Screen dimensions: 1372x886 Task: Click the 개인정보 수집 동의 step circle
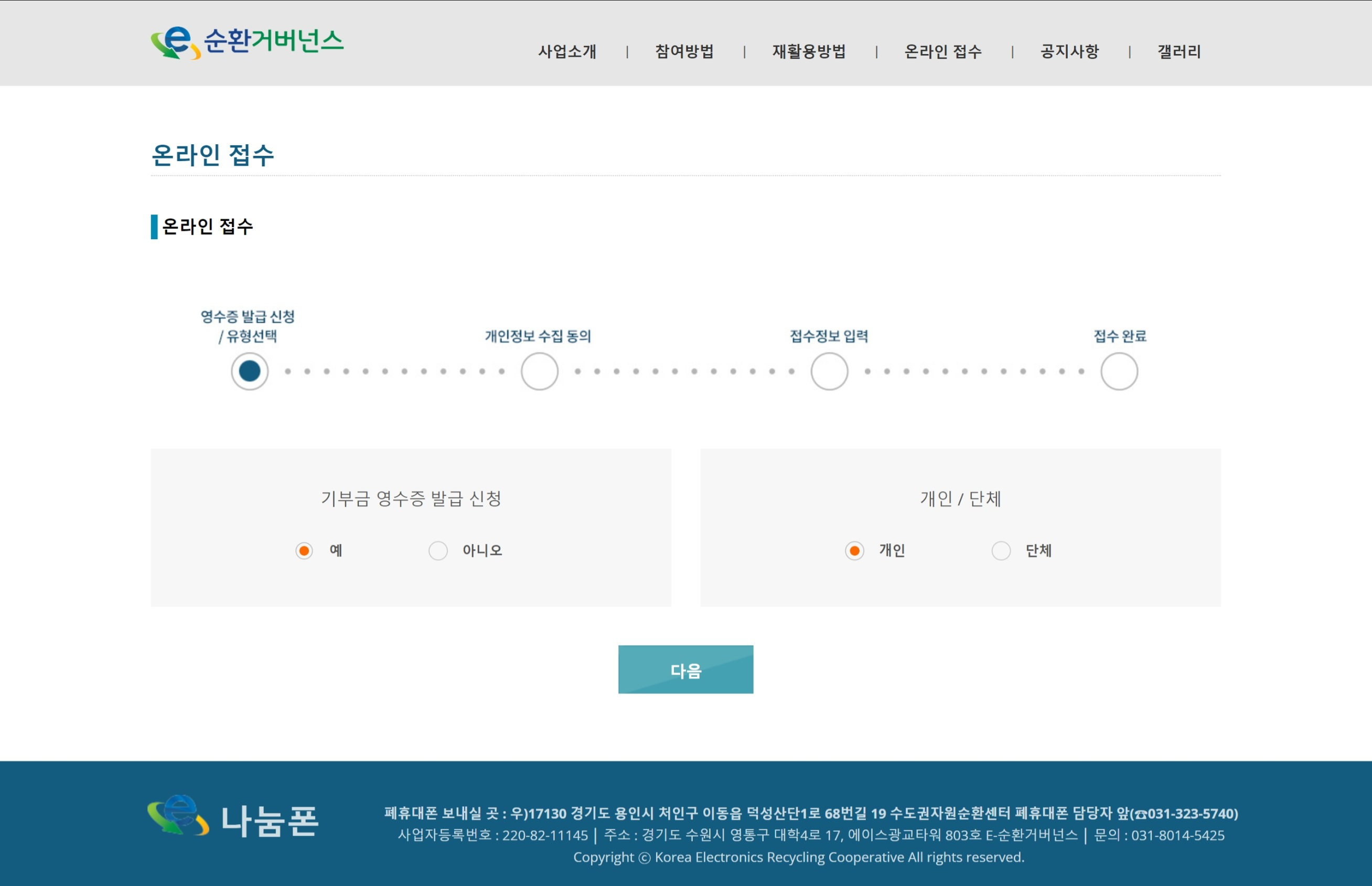click(539, 371)
